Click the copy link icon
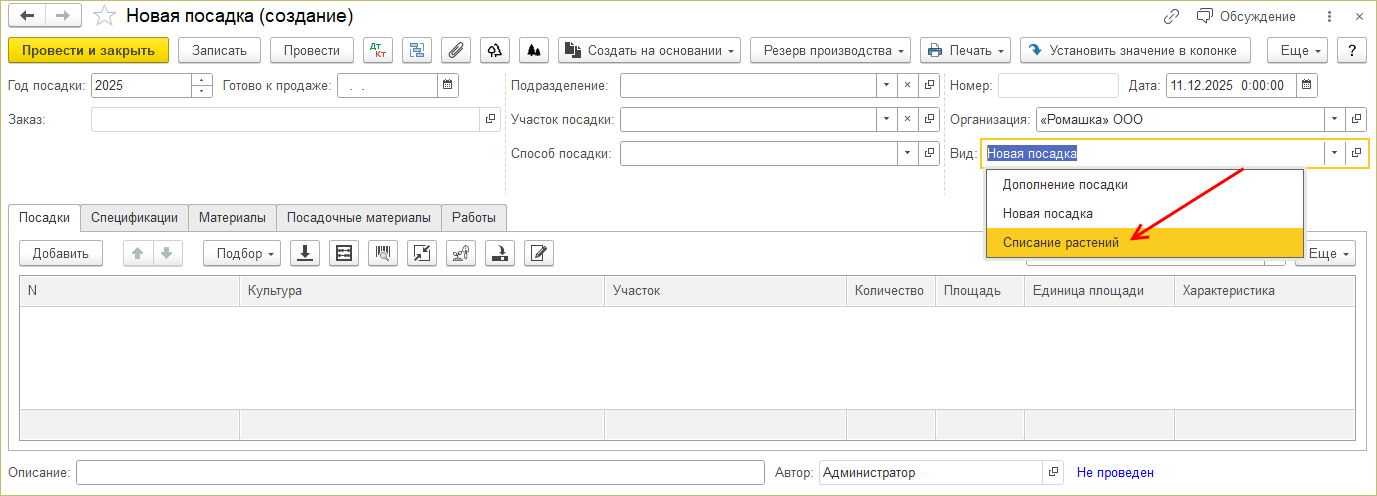The width and height of the screenshot is (1377, 496). [x=1172, y=16]
